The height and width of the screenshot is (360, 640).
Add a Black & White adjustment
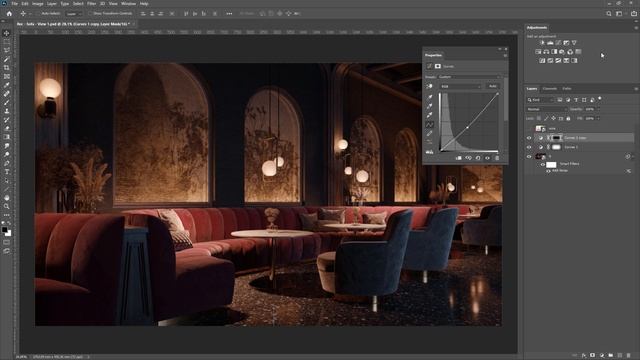[x=554, y=51]
